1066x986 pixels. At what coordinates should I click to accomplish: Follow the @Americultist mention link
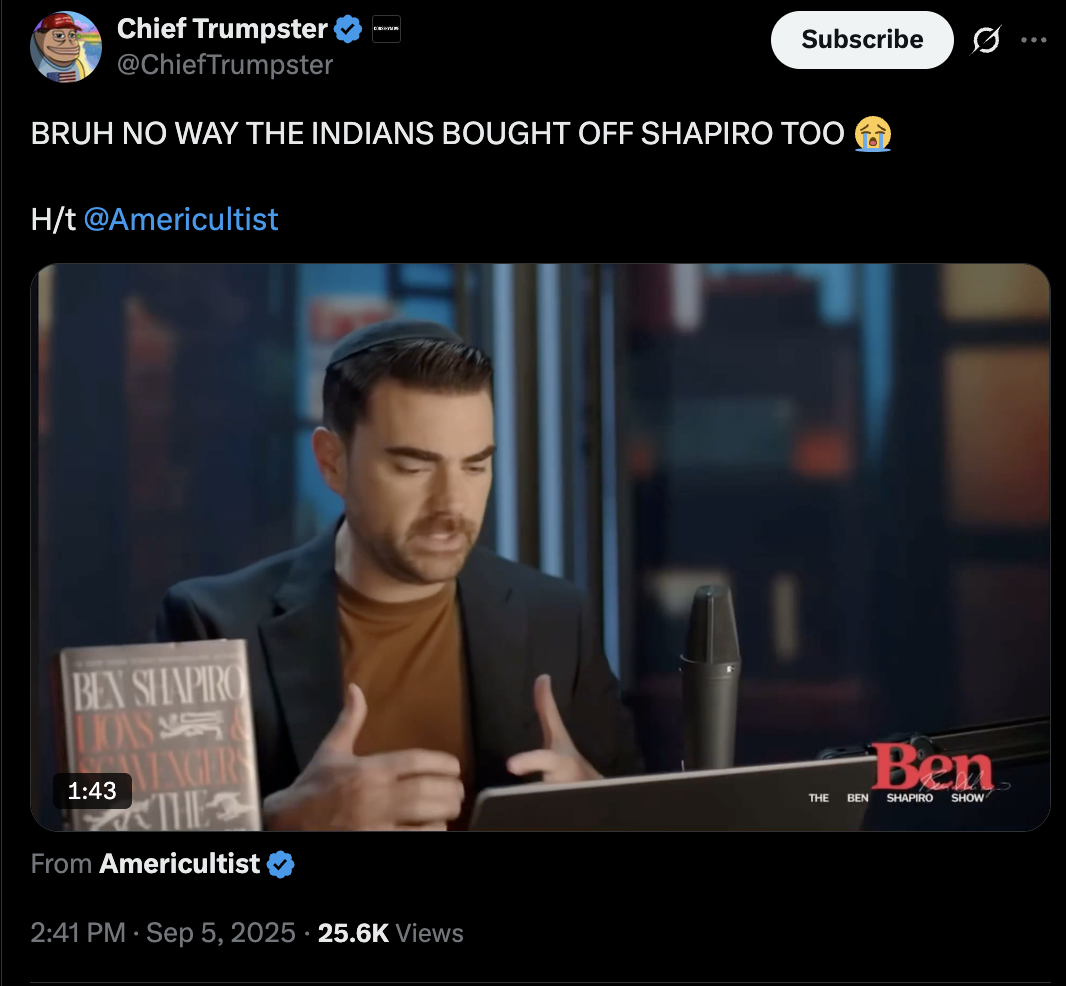[x=181, y=220]
